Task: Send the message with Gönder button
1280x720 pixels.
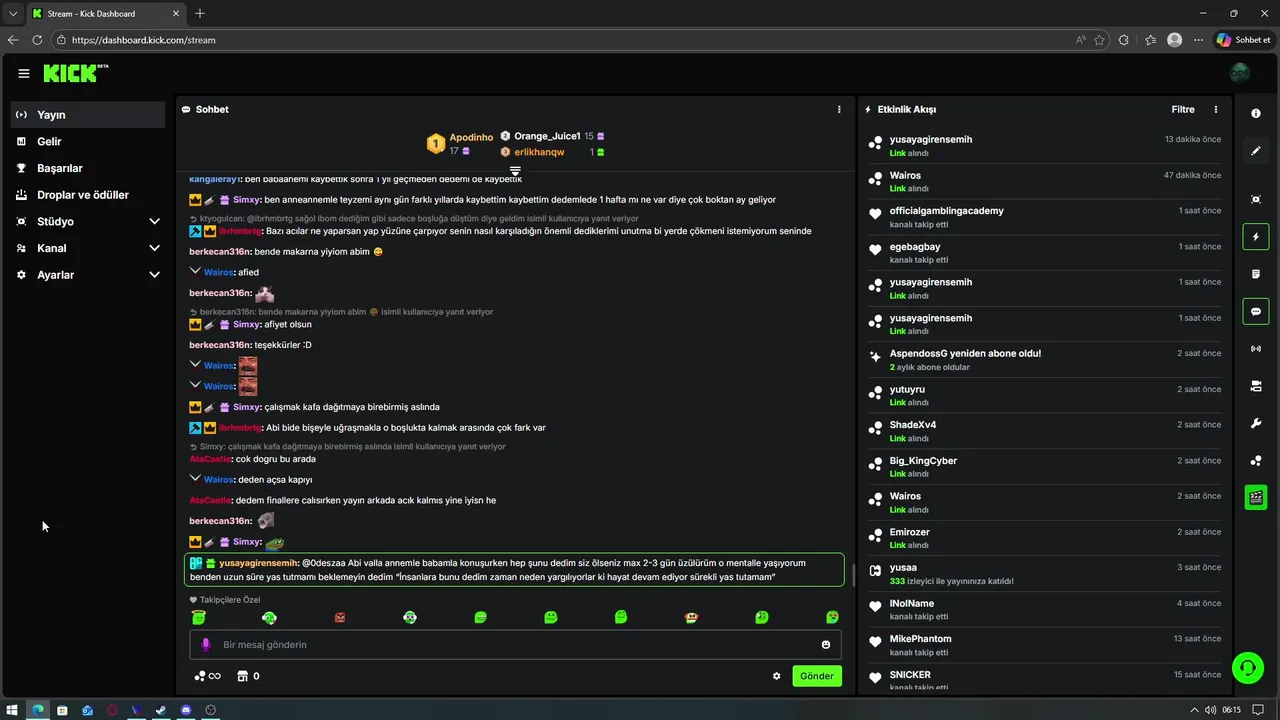Action: coord(817,676)
